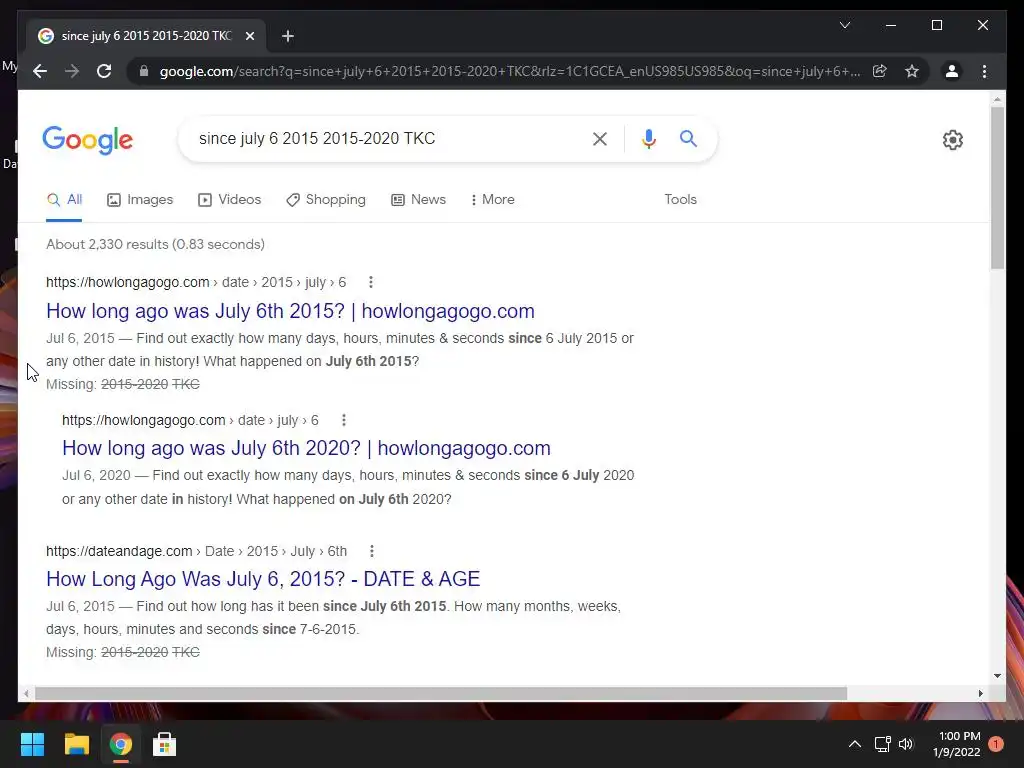
Task: Open 'How Long Ago Was July 6, 2015? - DATE & AGE'
Action: (263, 579)
